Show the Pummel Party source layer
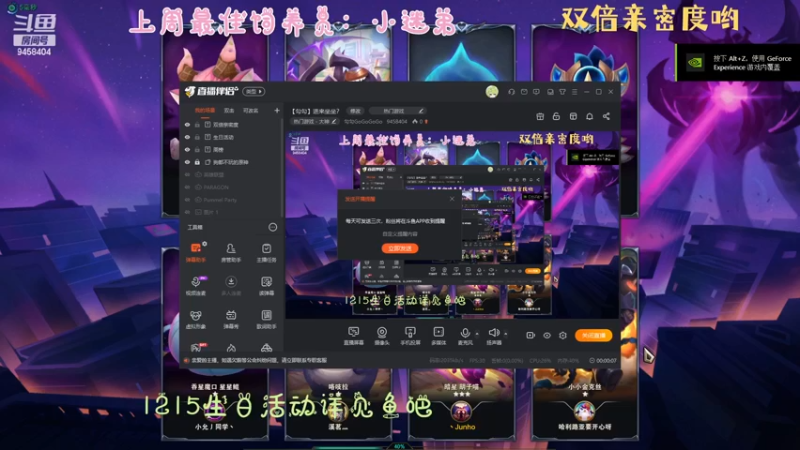The height and width of the screenshot is (450, 800). pos(187,200)
